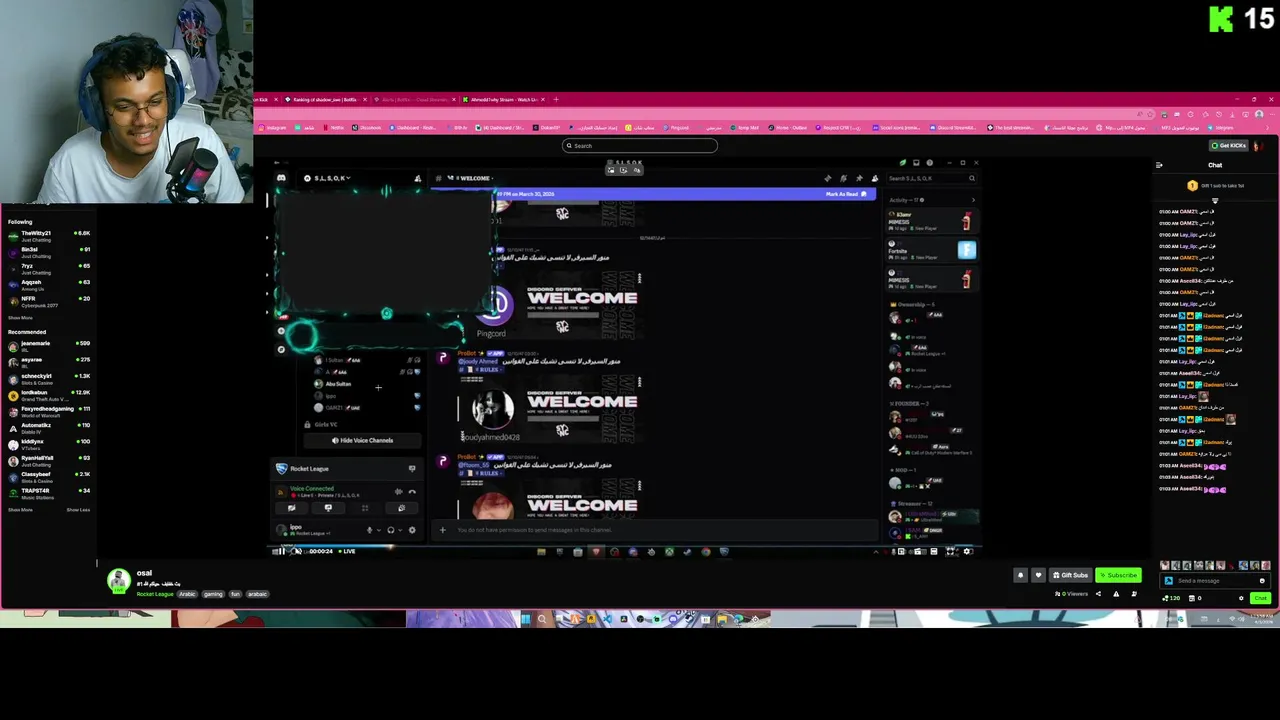
Task: Expand headphone options arrow in Discord
Action: click(400, 530)
